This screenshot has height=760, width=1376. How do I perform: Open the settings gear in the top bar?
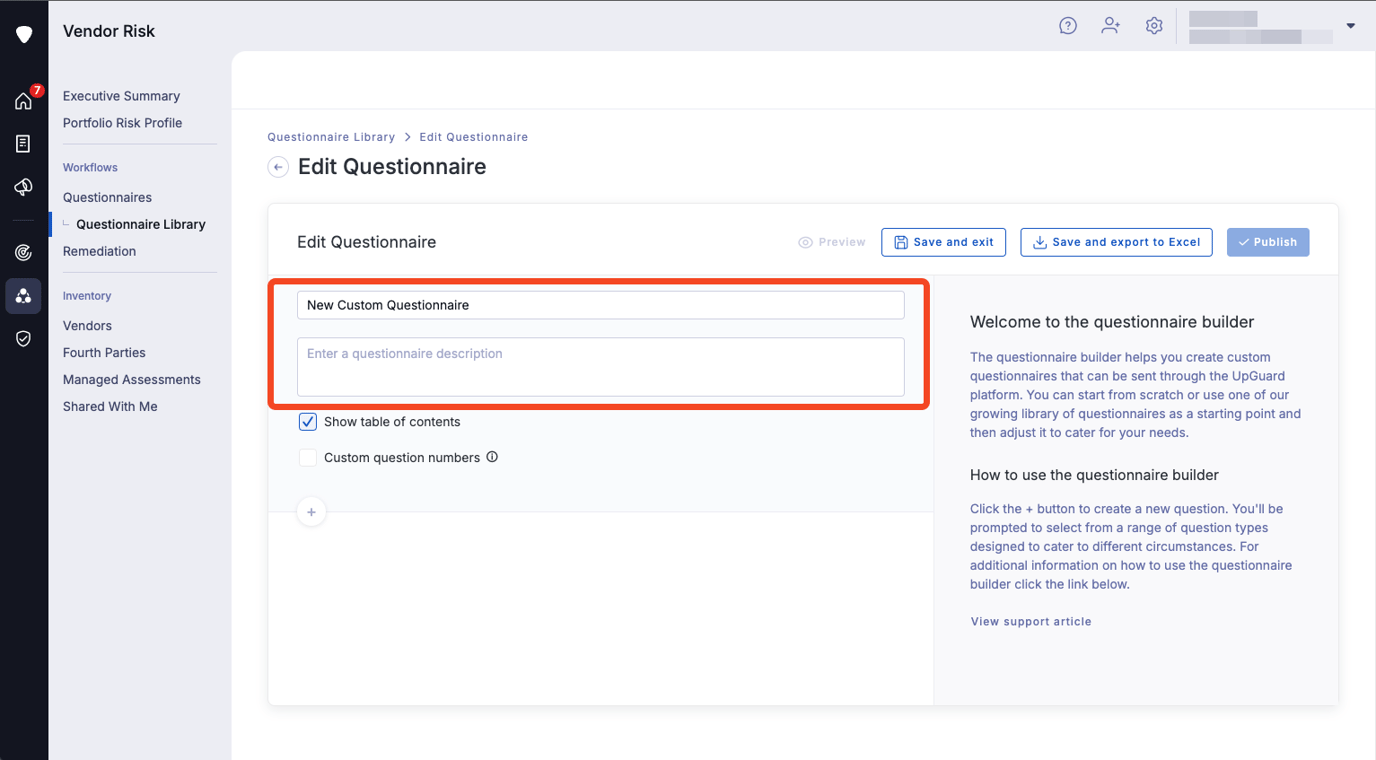[x=1153, y=25]
